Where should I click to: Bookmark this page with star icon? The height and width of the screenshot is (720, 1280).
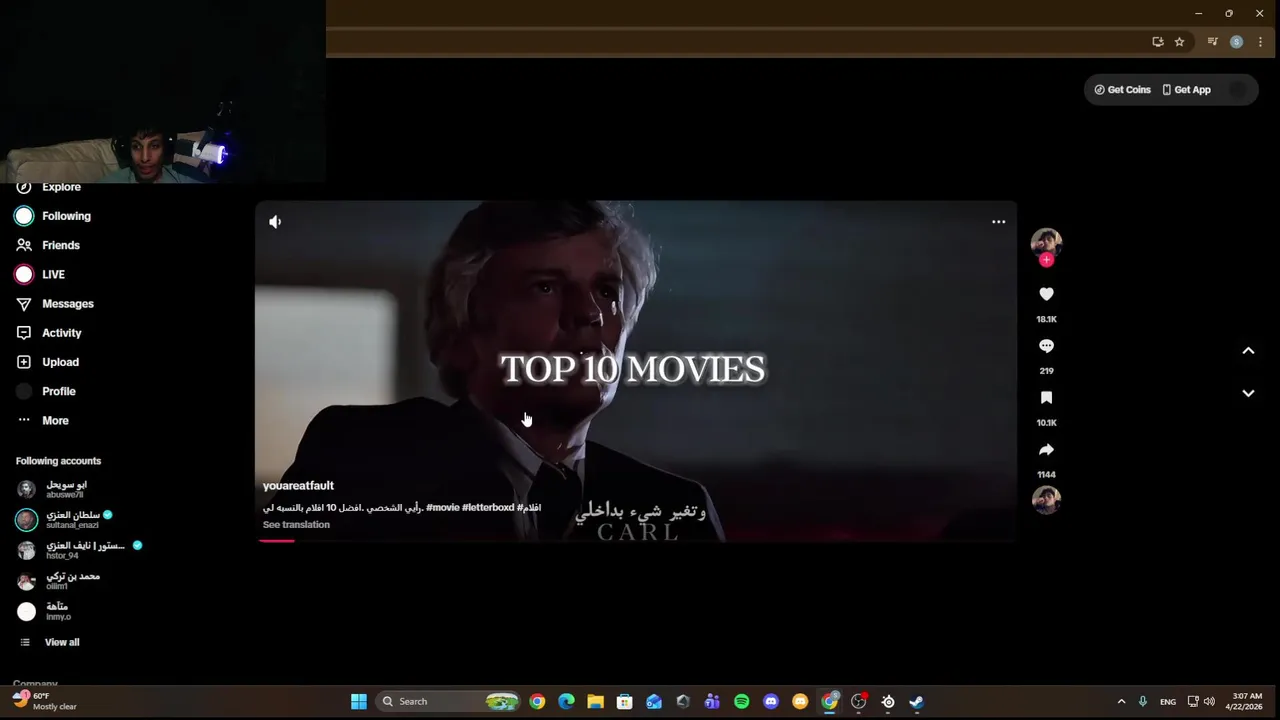(1179, 42)
